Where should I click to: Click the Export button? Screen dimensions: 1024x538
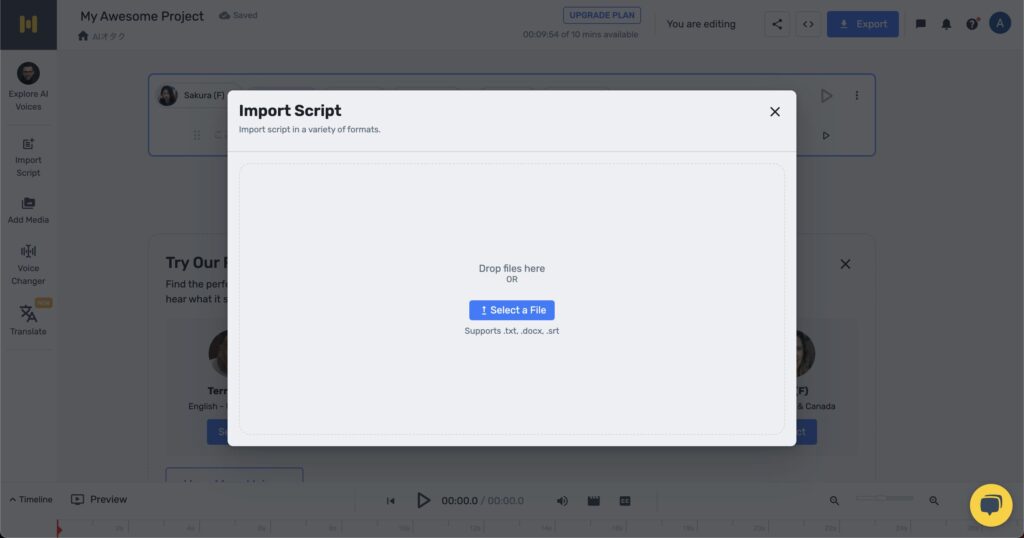pos(863,24)
